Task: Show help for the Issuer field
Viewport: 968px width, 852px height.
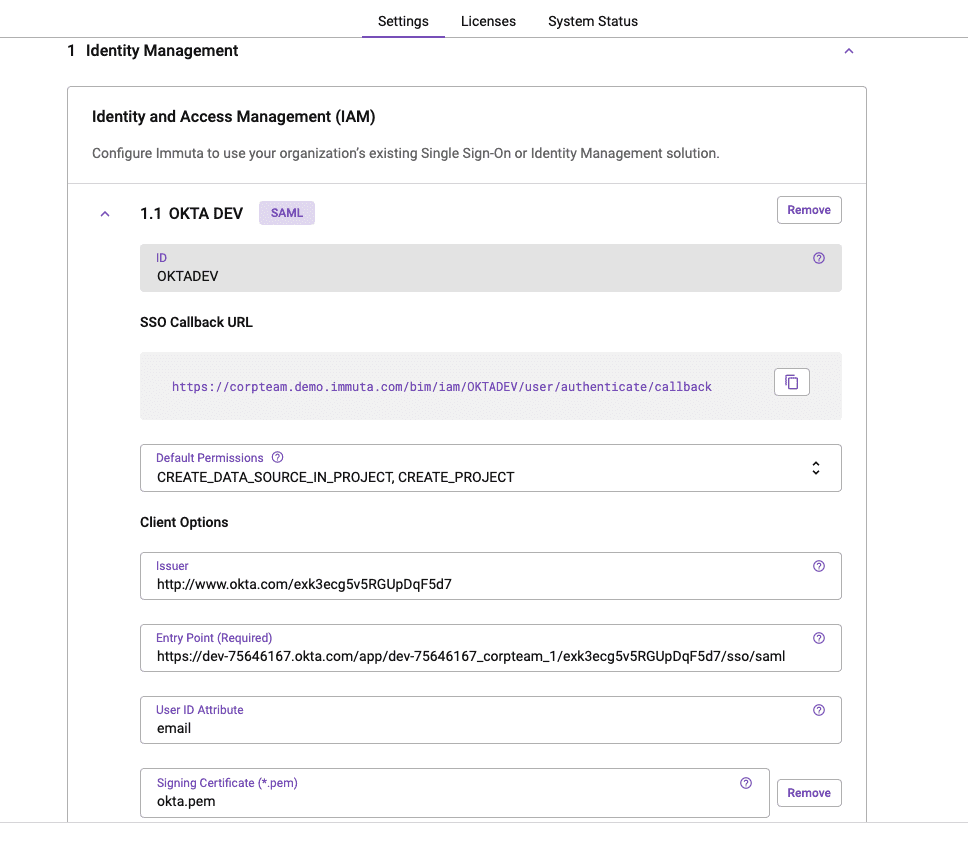Action: 819,566
